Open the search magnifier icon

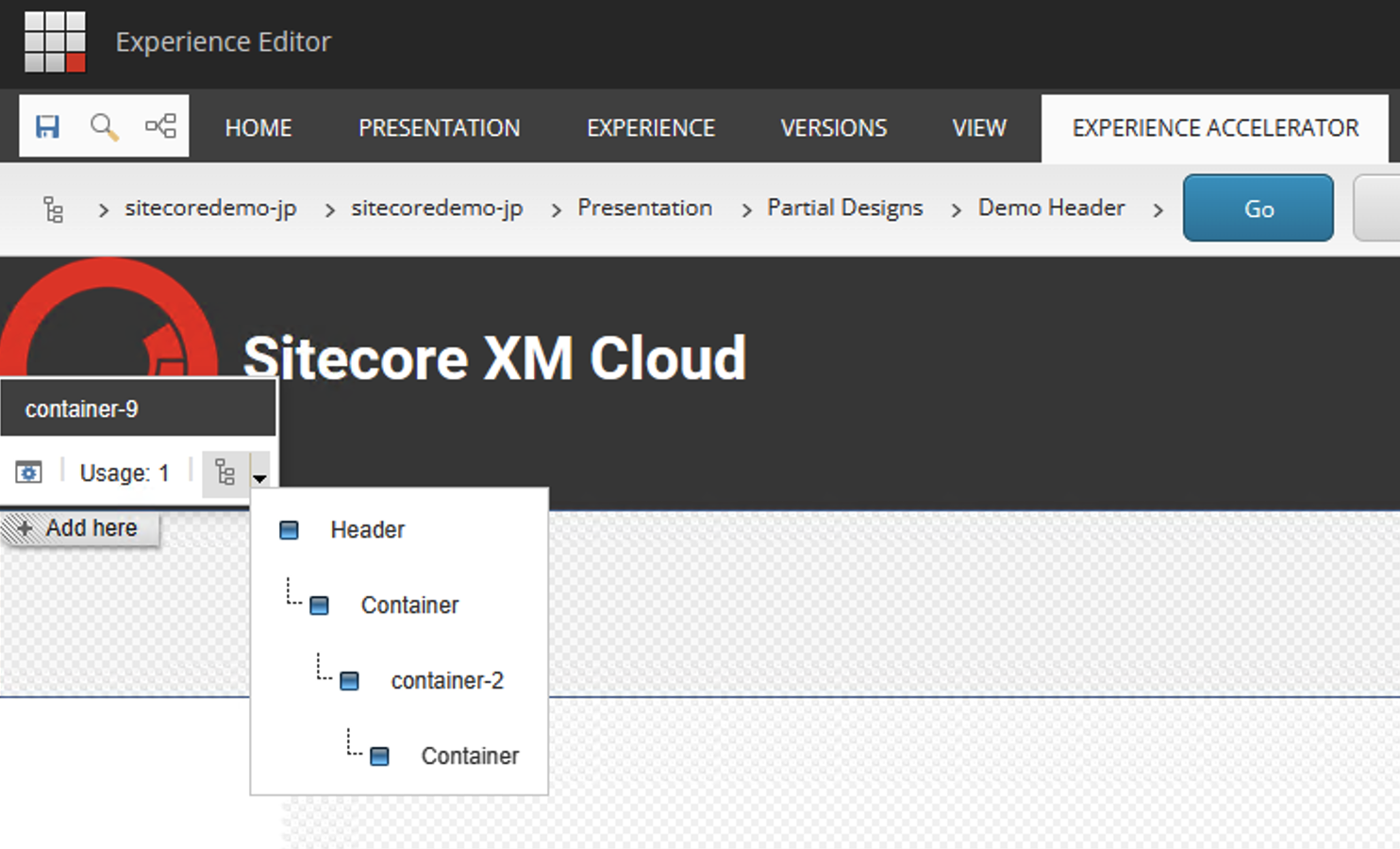(x=104, y=126)
